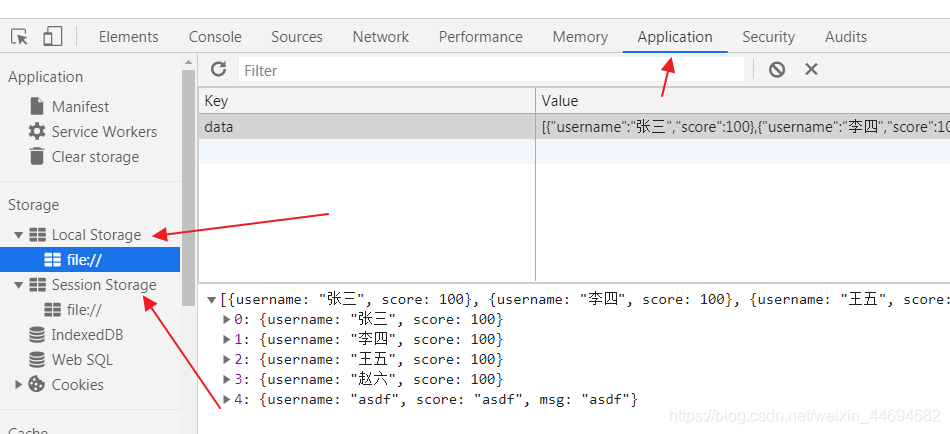Collapse the Local Storage arrow
The height and width of the screenshot is (434, 950).
[18, 235]
